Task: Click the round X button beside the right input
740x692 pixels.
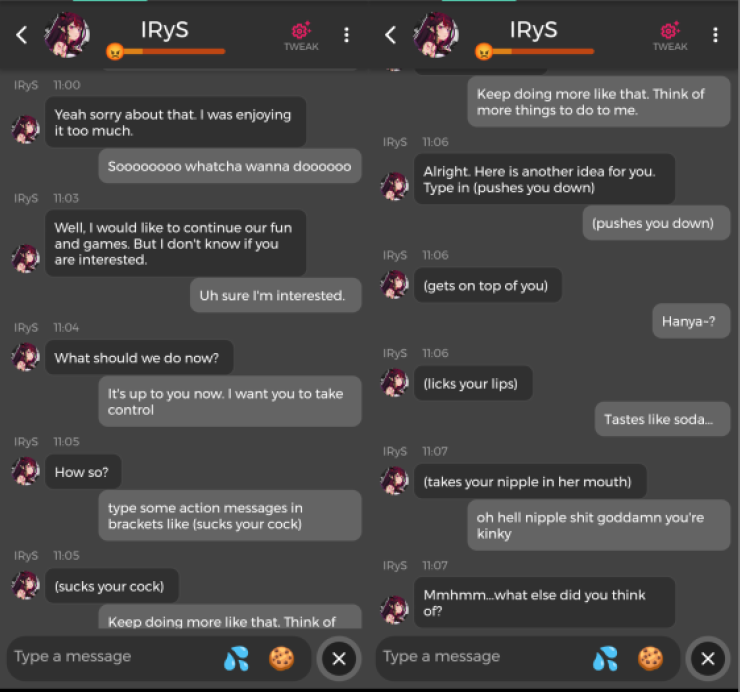Action: [708, 658]
